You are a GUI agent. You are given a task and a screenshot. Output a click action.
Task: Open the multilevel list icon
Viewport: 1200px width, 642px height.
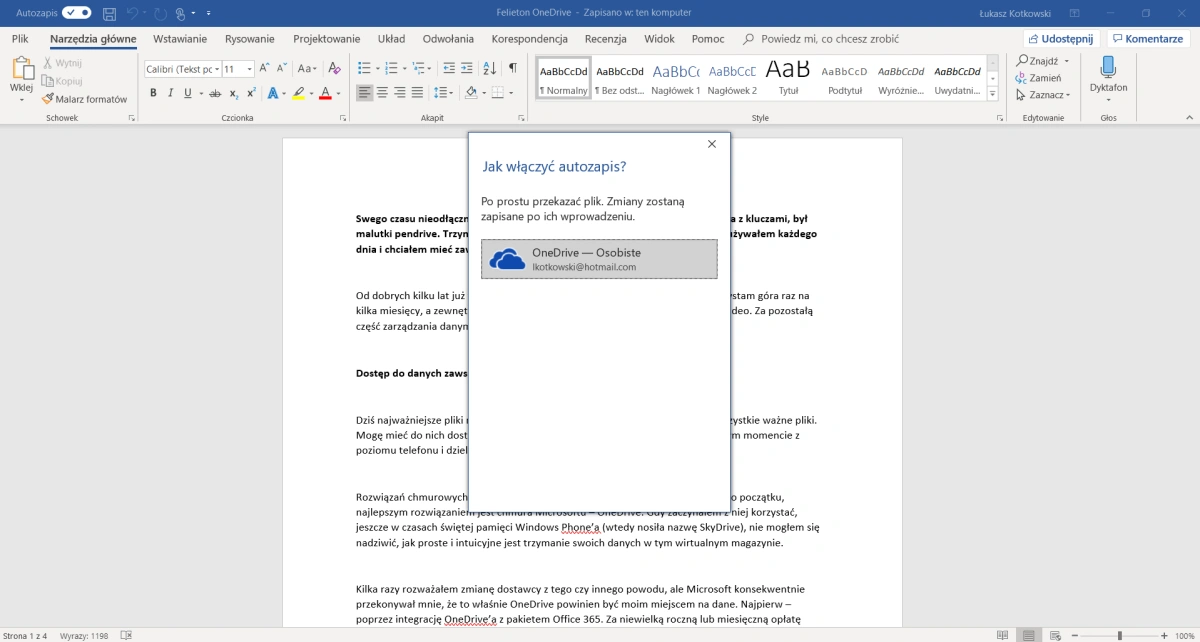[420, 69]
